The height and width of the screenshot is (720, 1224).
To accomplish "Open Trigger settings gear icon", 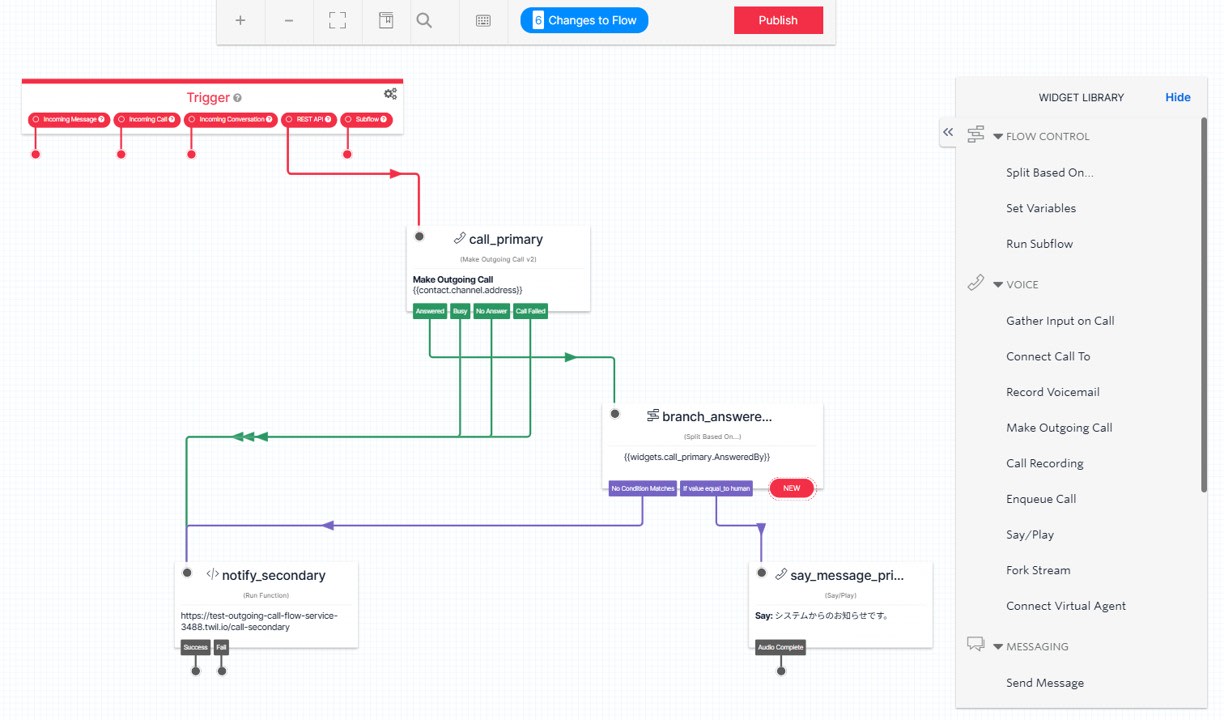I will coord(390,94).
